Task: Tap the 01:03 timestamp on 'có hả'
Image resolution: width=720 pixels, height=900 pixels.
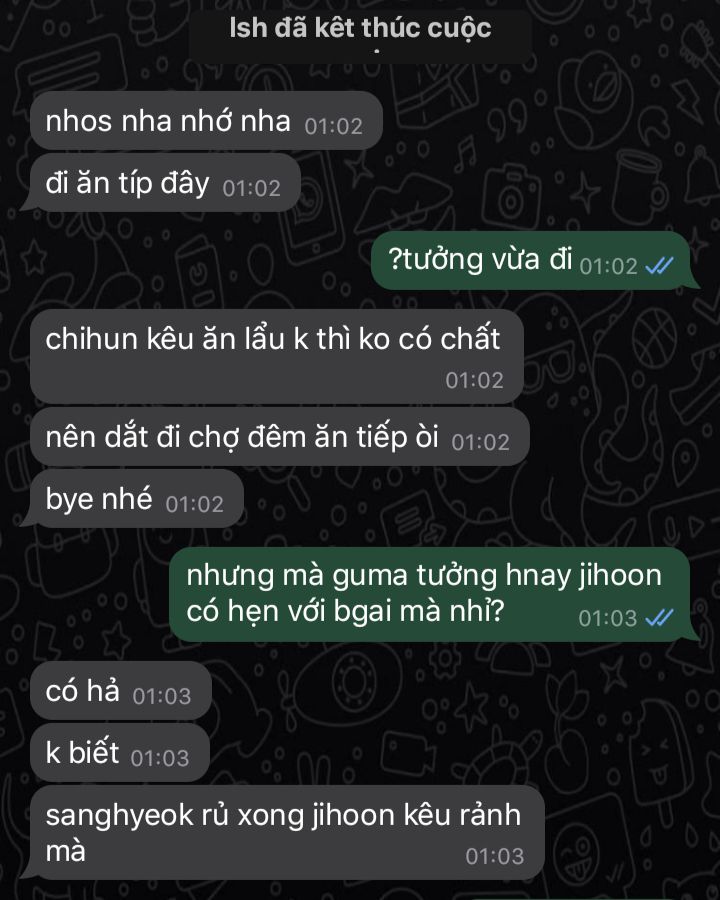Action: tap(162, 696)
